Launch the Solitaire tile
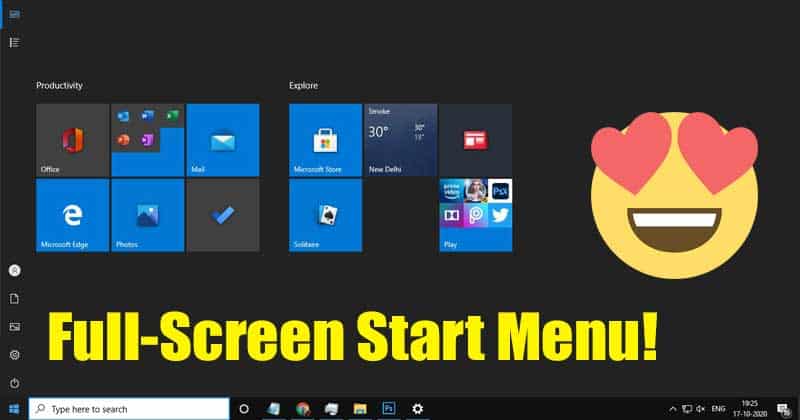The image size is (800, 420). [326, 215]
